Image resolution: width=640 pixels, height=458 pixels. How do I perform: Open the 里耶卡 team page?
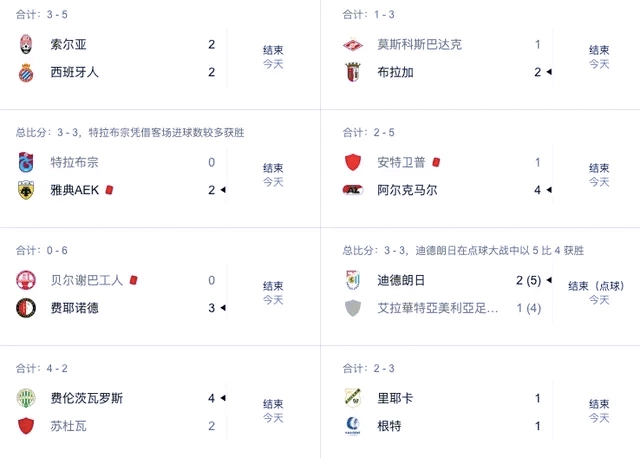click(395, 398)
